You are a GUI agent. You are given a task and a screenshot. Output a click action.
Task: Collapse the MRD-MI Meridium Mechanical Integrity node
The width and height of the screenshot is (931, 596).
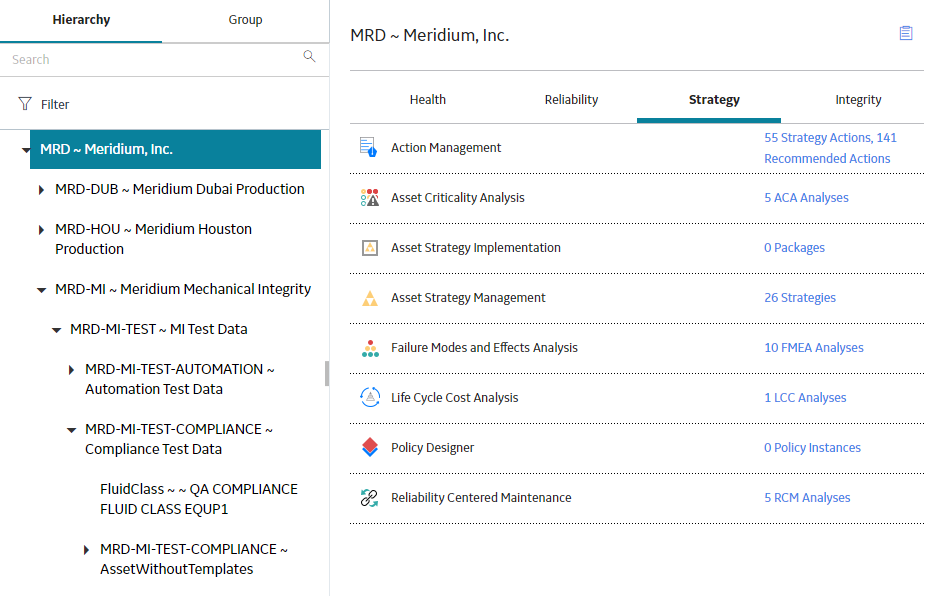coord(42,290)
